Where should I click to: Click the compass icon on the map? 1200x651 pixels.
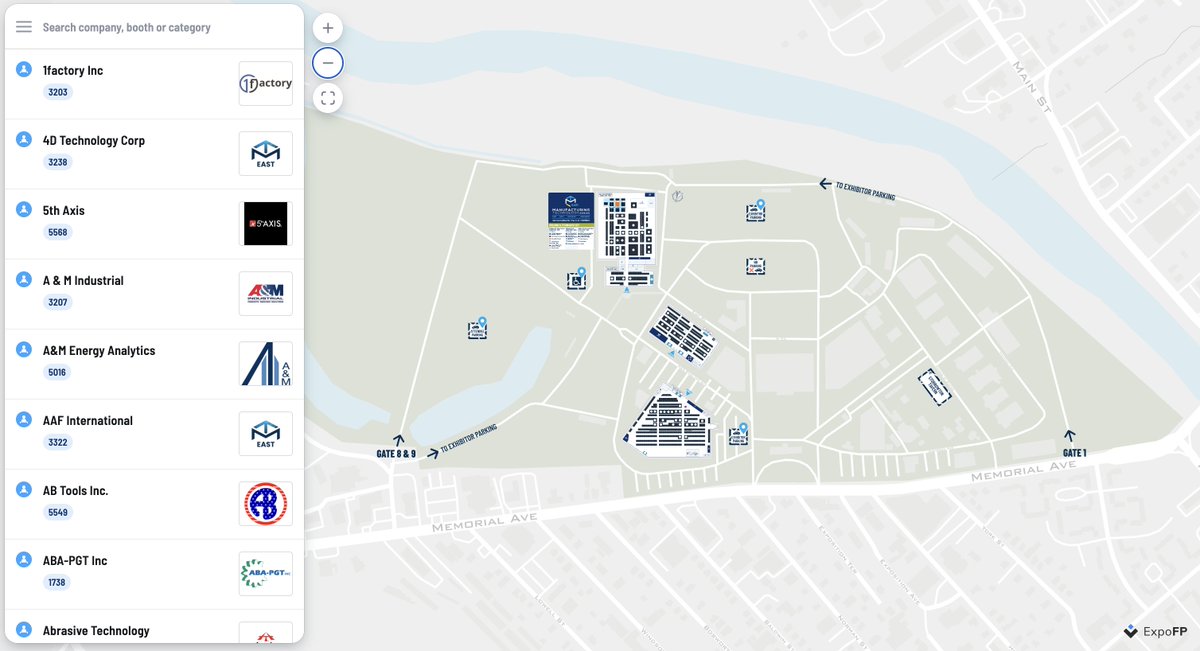676,196
